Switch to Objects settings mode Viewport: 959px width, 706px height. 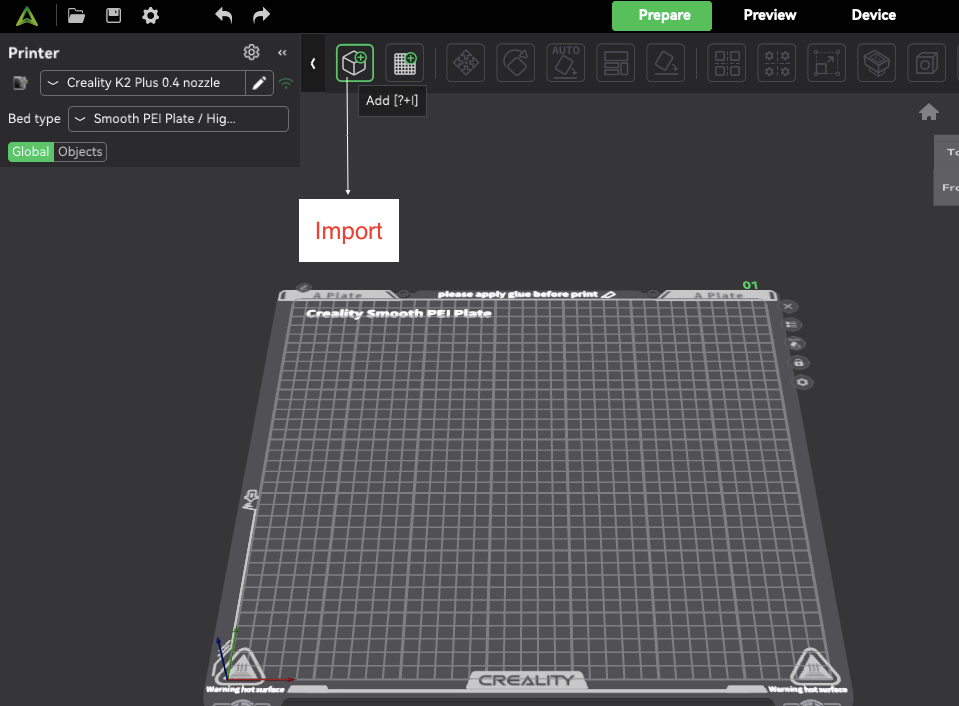coord(80,152)
